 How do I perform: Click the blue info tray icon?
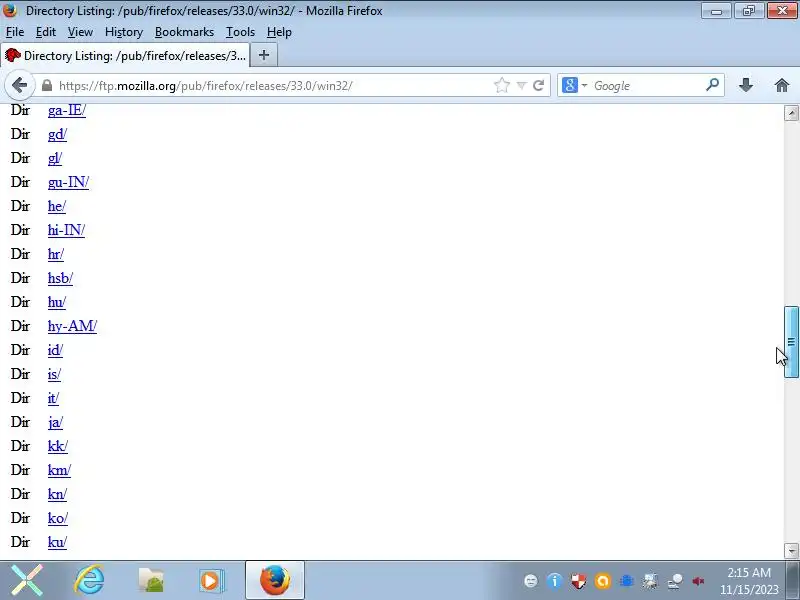click(554, 581)
